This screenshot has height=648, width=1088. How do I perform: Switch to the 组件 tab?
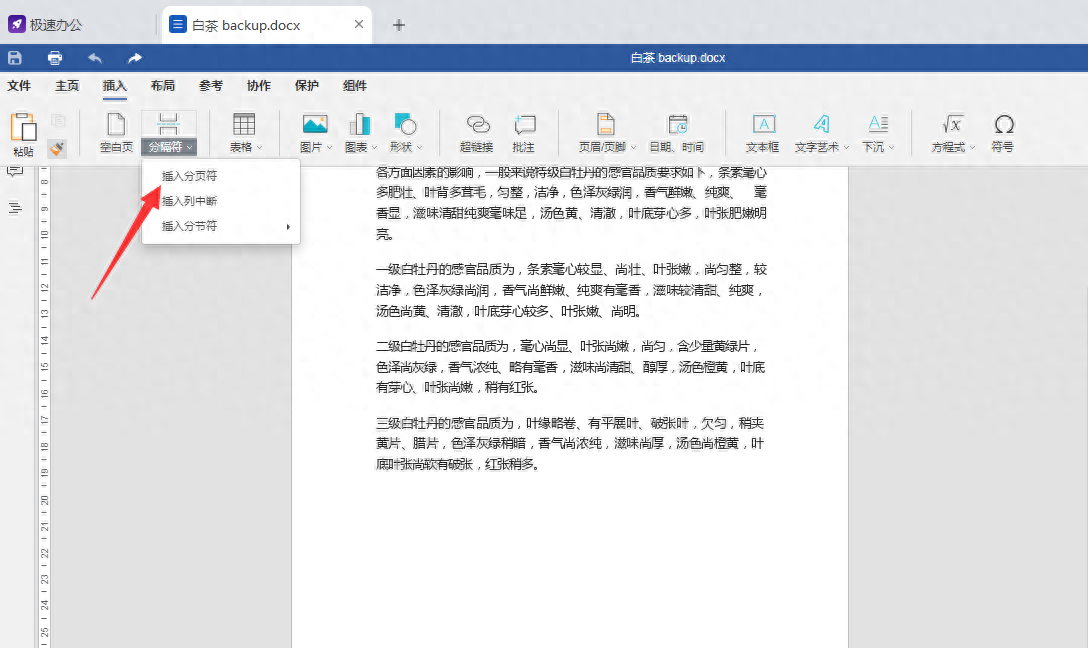click(x=355, y=86)
